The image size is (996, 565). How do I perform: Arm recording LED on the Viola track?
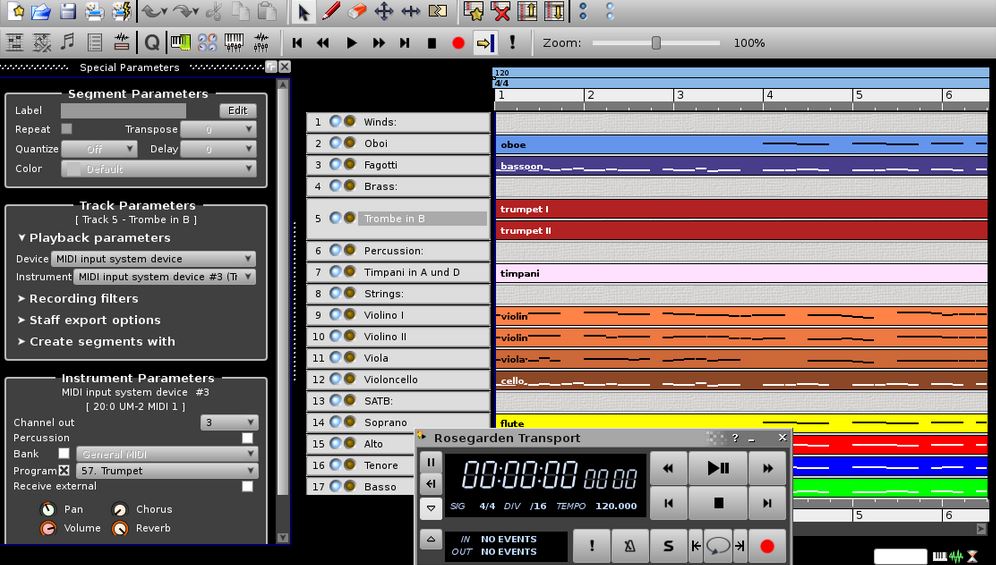[349, 357]
